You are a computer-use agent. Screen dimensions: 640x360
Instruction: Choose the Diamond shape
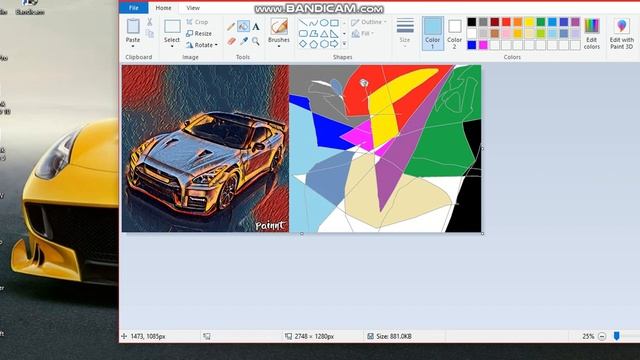point(302,44)
